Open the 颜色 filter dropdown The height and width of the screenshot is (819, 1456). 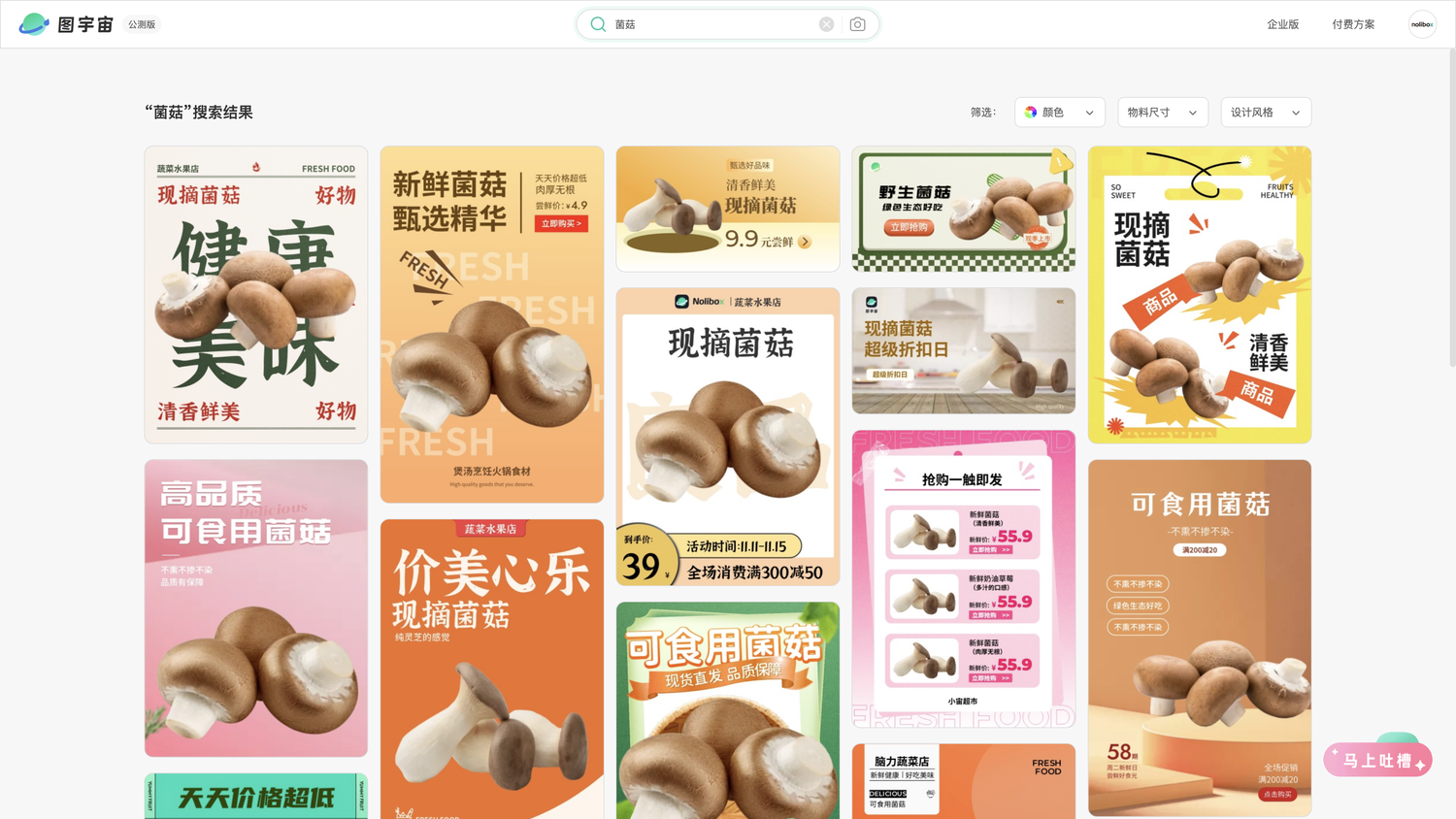1060,113
